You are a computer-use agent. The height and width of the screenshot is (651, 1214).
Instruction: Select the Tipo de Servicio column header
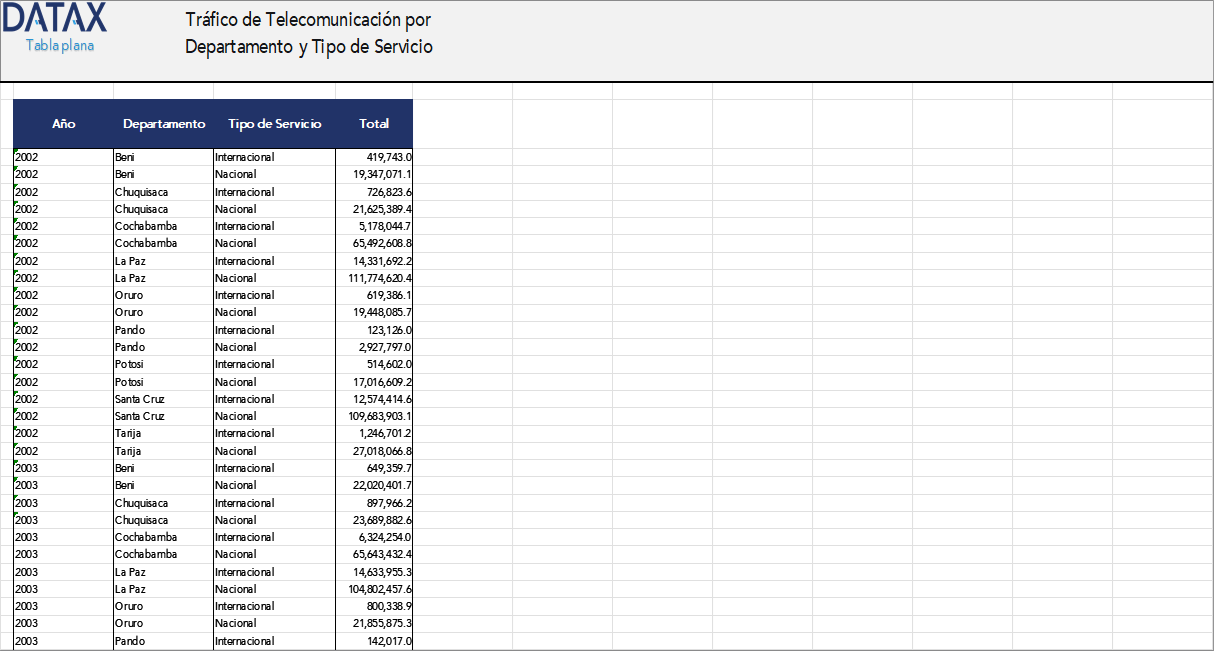pos(275,124)
